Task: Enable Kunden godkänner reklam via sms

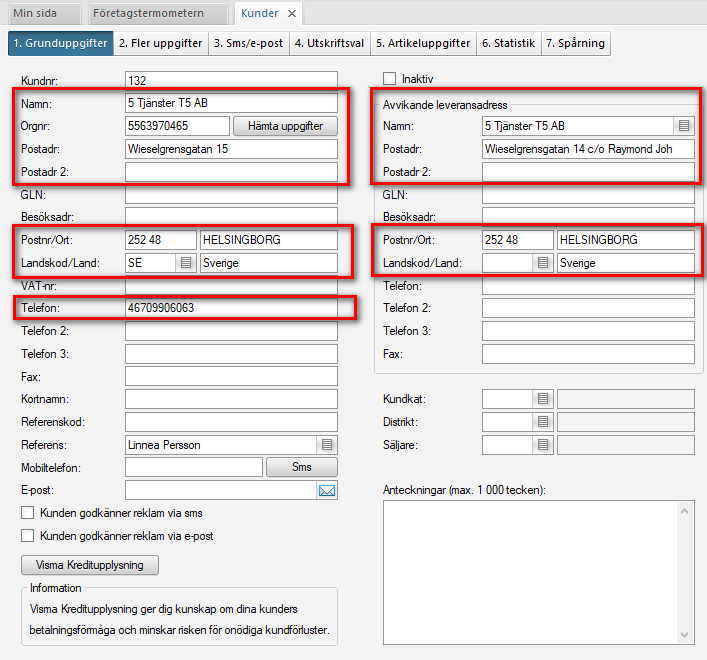Action: pyautogui.click(x=27, y=513)
